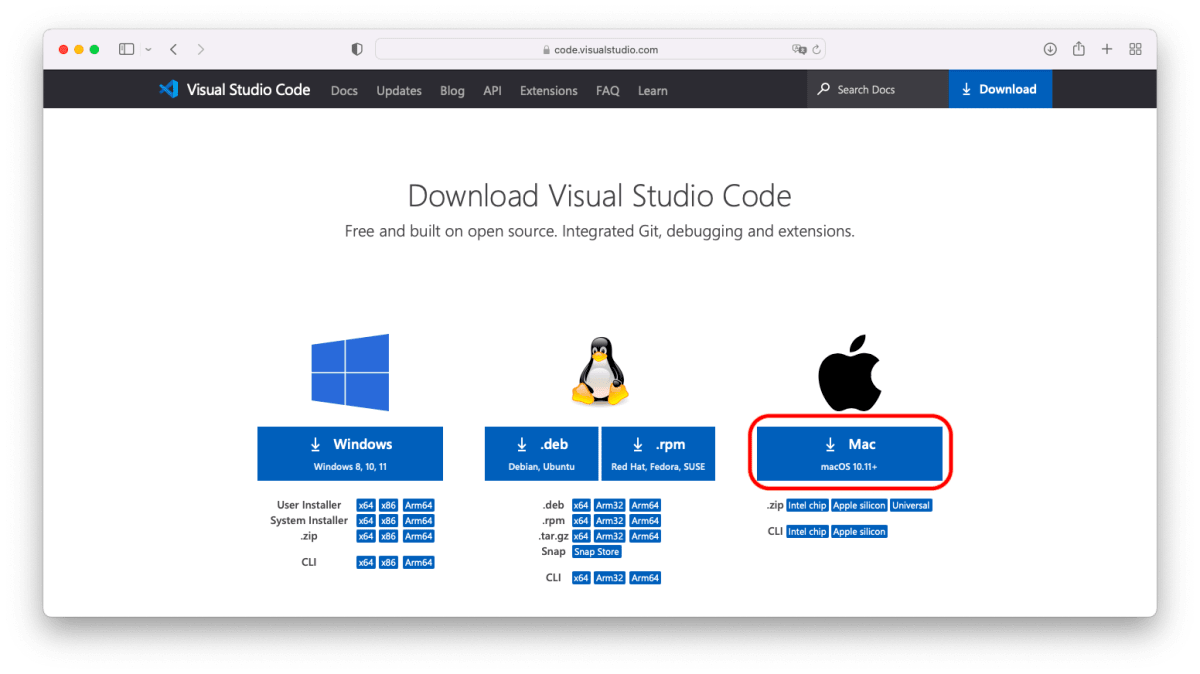This screenshot has height=674, width=1200.
Task: Click the translate icon in the address bar
Action: [798, 49]
